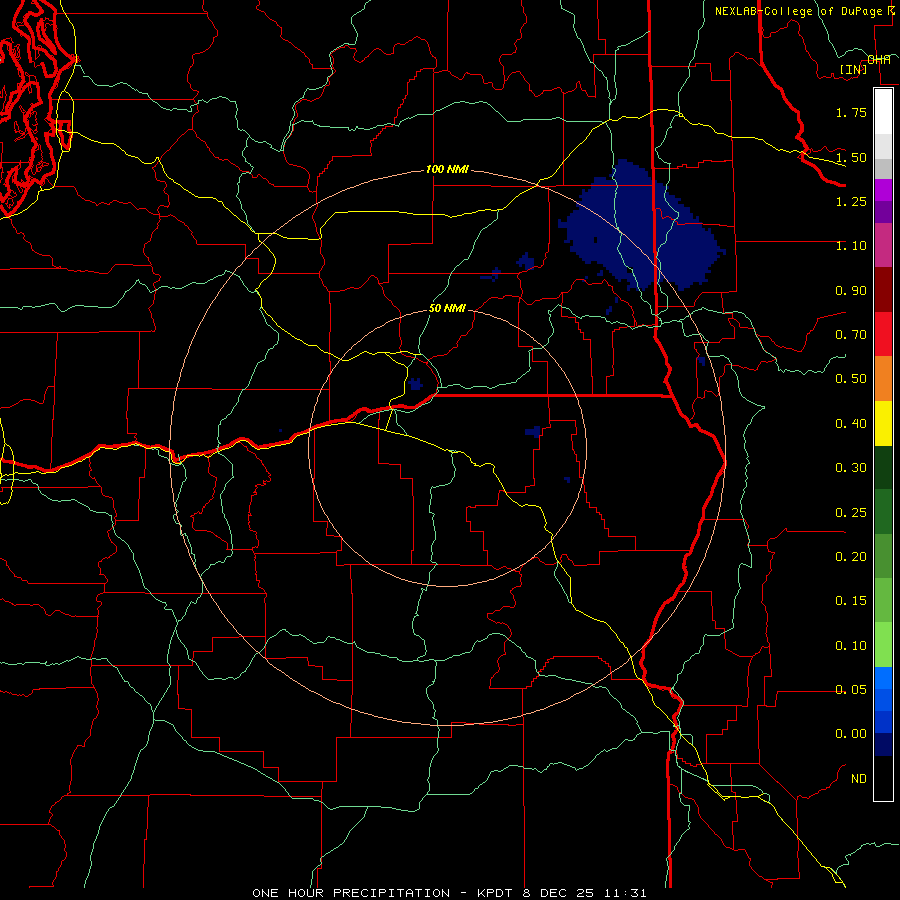This screenshot has width=900, height=900.
Task: Pick the white swatch atop the legend
Action: (x=884, y=111)
